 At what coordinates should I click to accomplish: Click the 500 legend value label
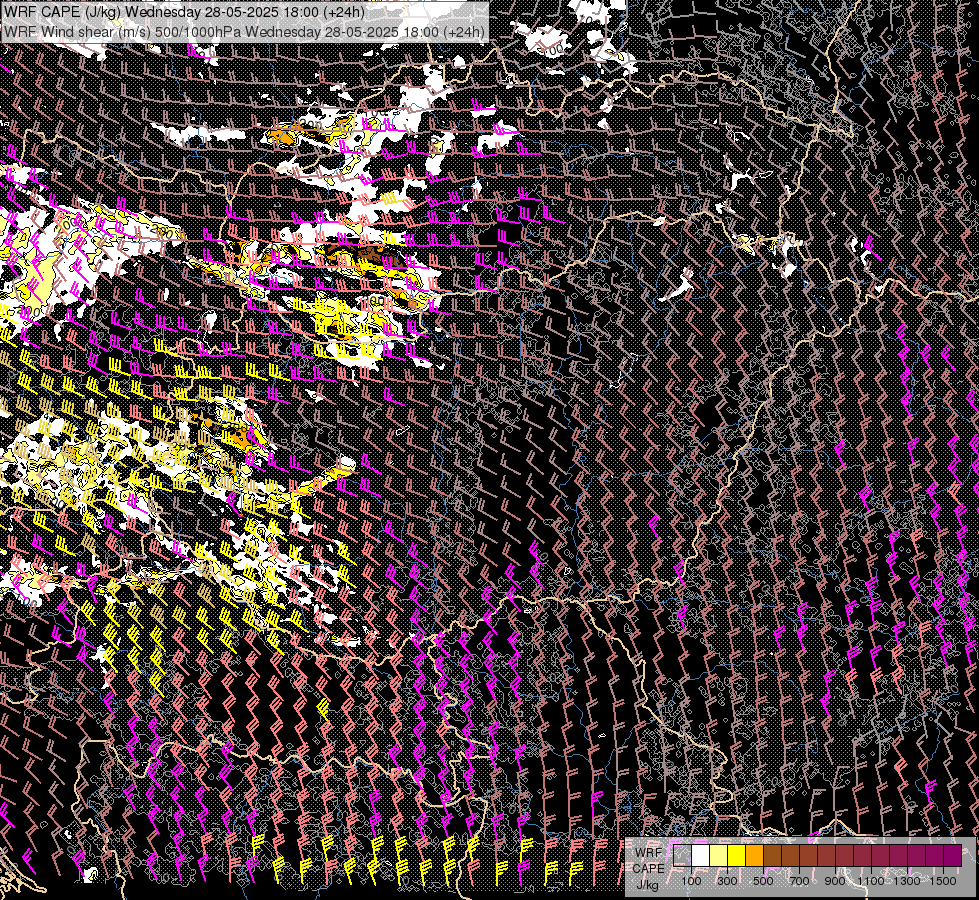coord(763,881)
